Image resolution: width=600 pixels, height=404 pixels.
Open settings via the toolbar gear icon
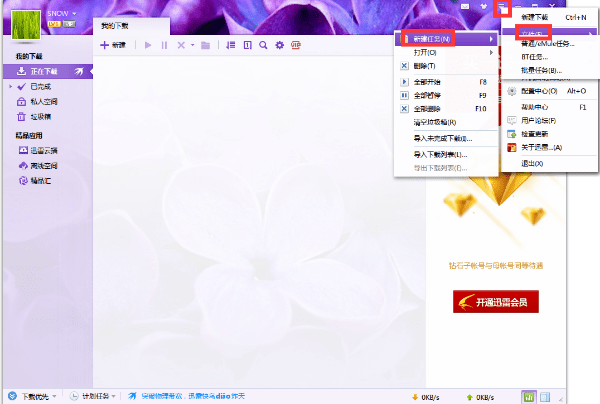coord(280,45)
